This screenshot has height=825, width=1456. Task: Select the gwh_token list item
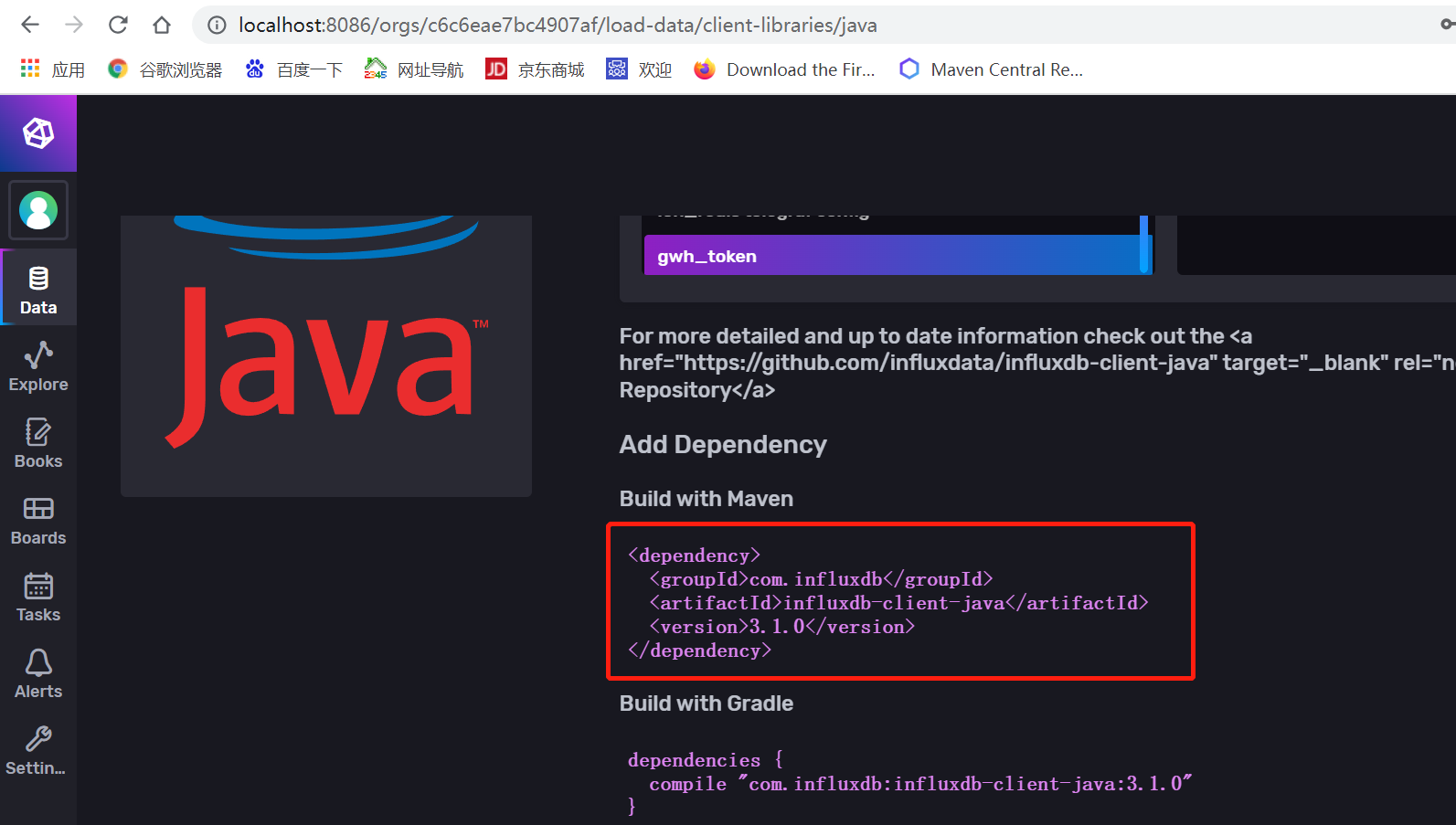click(x=891, y=256)
